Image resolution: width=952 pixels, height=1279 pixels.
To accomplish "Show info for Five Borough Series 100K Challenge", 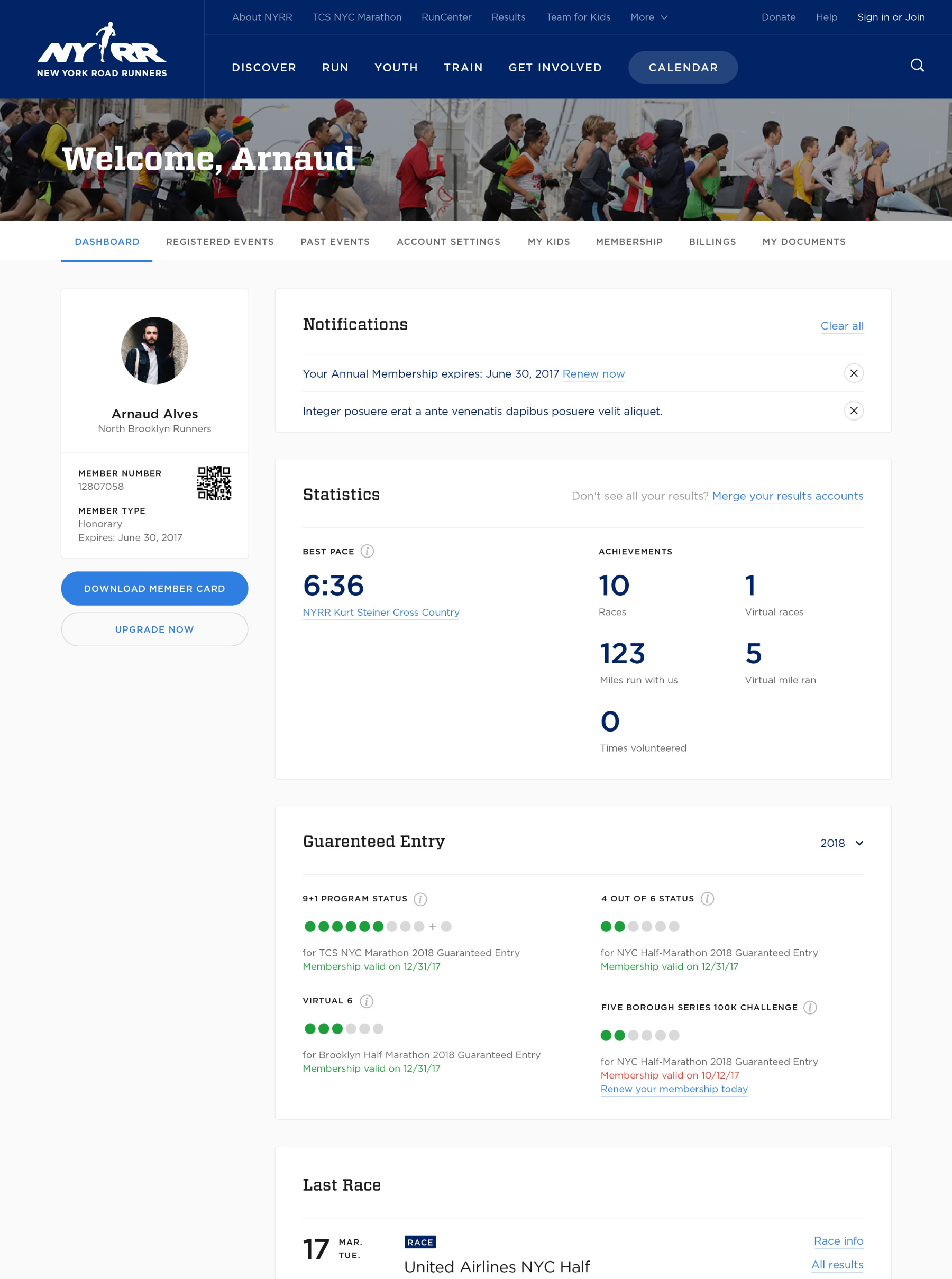I will (x=810, y=1008).
